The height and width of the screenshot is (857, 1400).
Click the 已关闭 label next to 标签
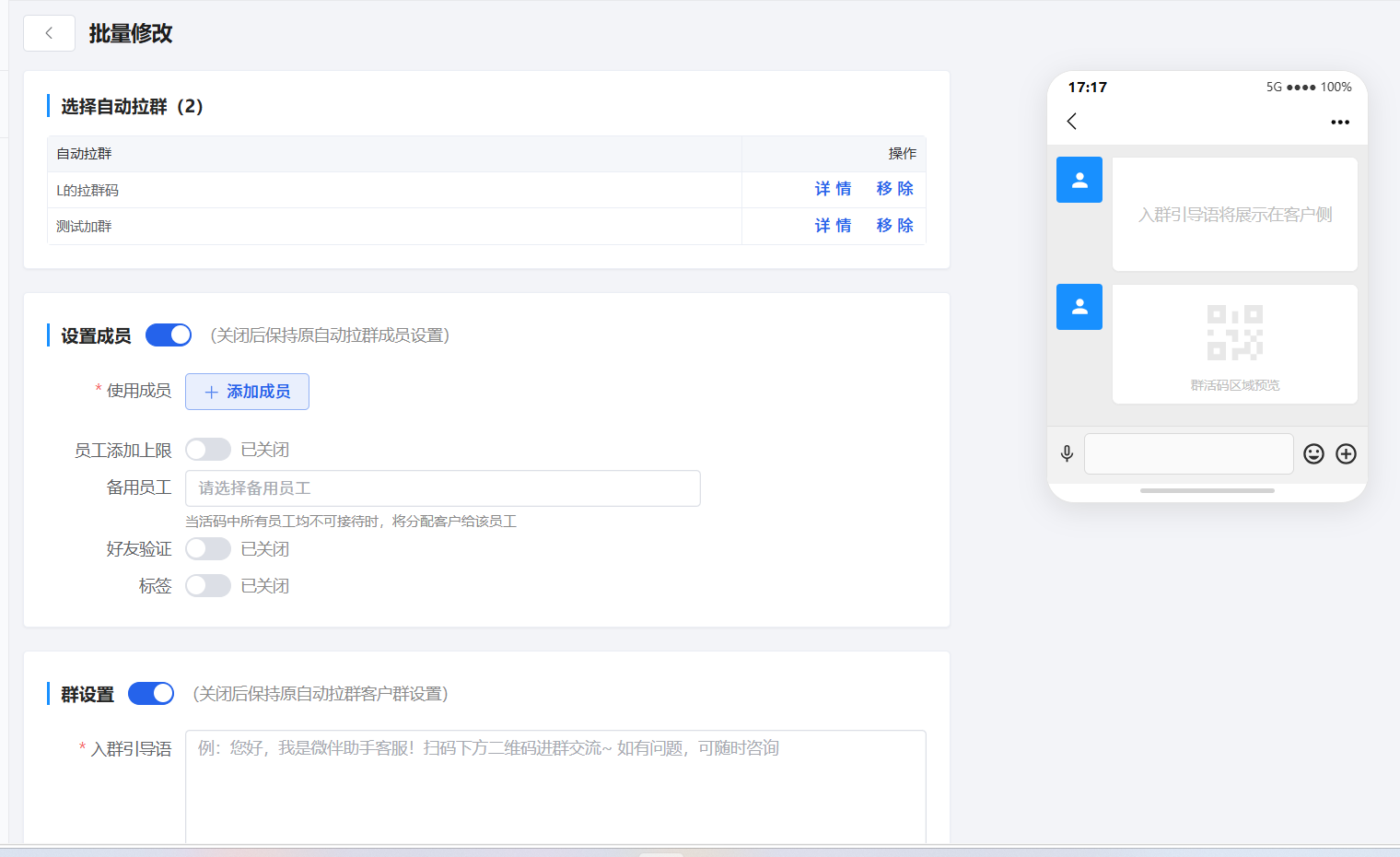click(265, 586)
